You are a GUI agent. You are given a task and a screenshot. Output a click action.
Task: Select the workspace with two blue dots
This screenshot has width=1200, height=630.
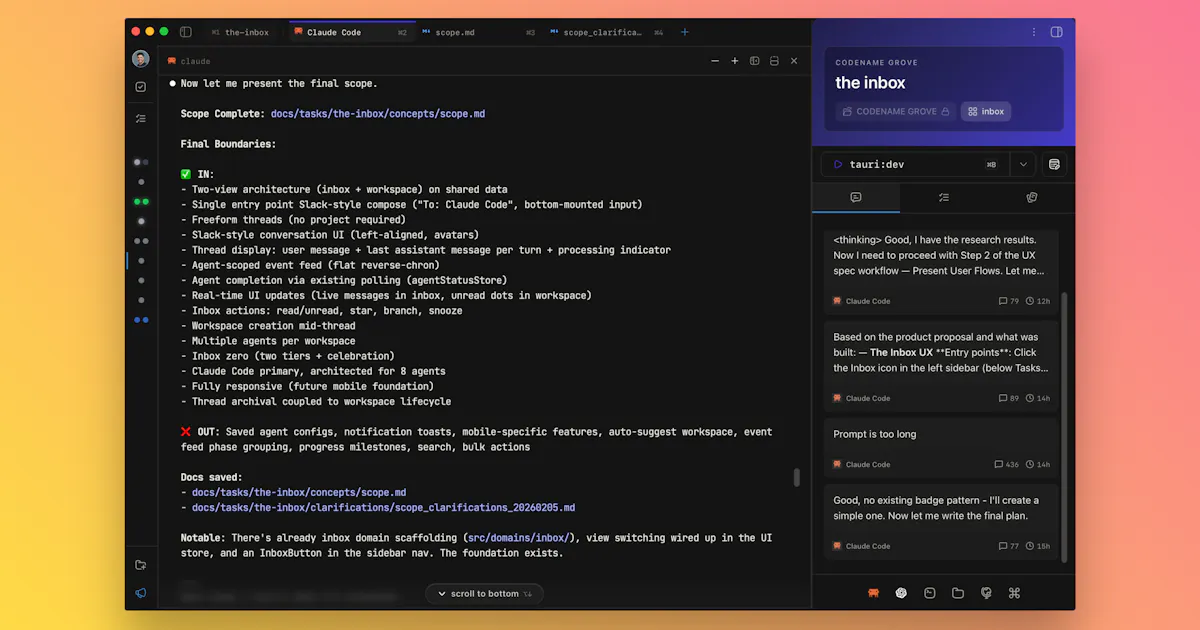(141, 320)
